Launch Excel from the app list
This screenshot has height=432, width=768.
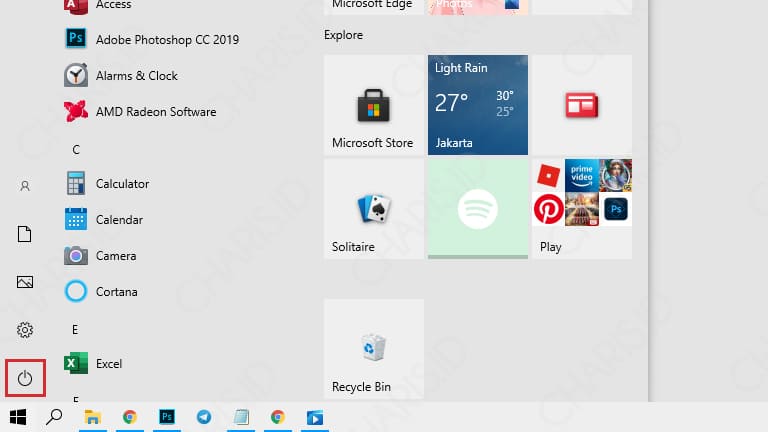pyautogui.click(x=93, y=364)
